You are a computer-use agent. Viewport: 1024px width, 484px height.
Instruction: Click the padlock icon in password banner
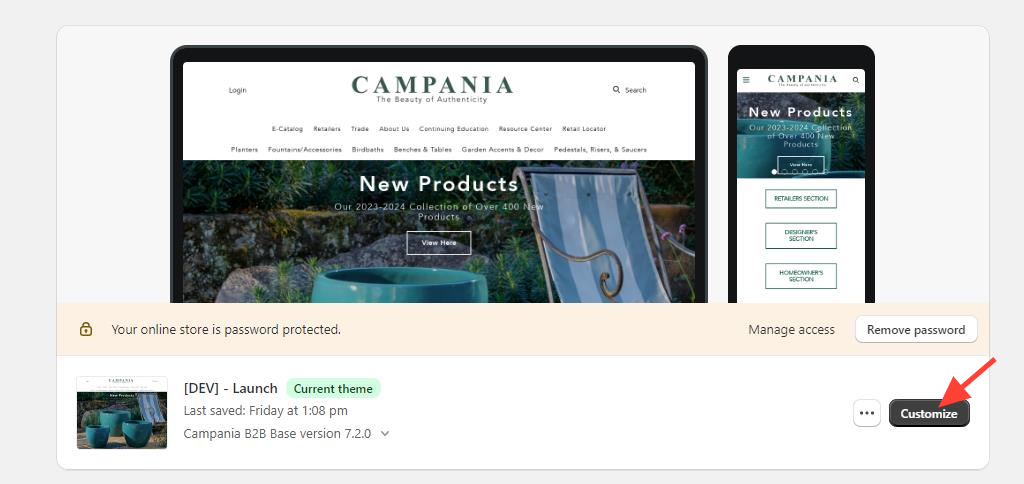tap(86, 329)
